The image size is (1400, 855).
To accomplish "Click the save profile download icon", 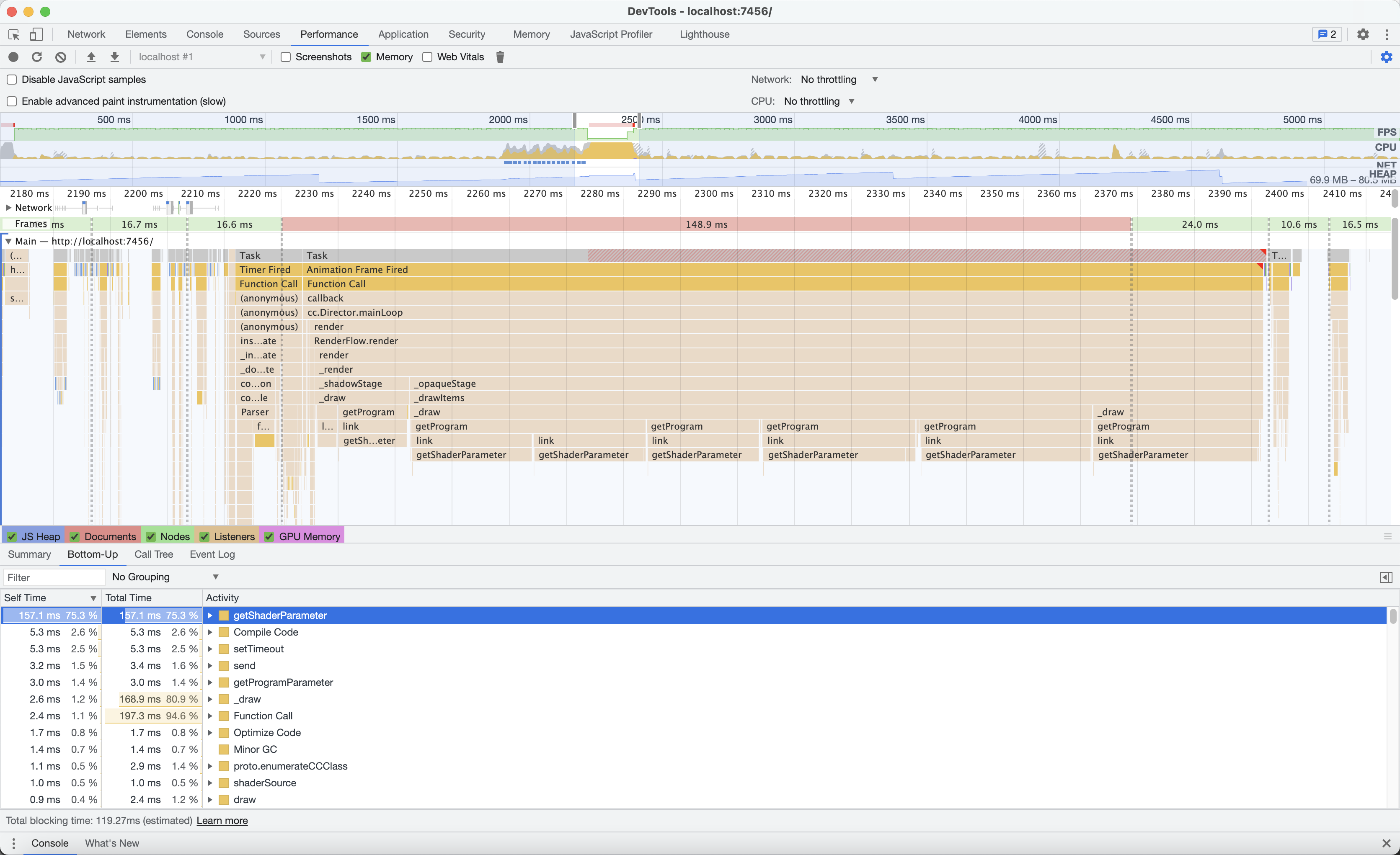I will (x=115, y=57).
